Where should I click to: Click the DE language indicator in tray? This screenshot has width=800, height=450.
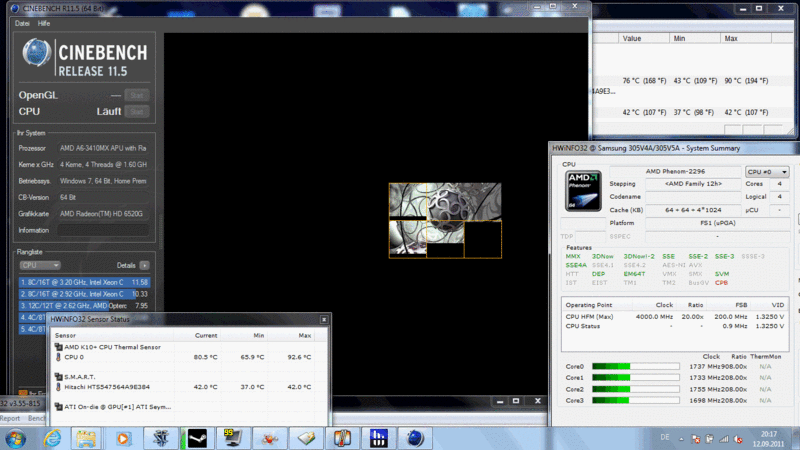point(665,438)
